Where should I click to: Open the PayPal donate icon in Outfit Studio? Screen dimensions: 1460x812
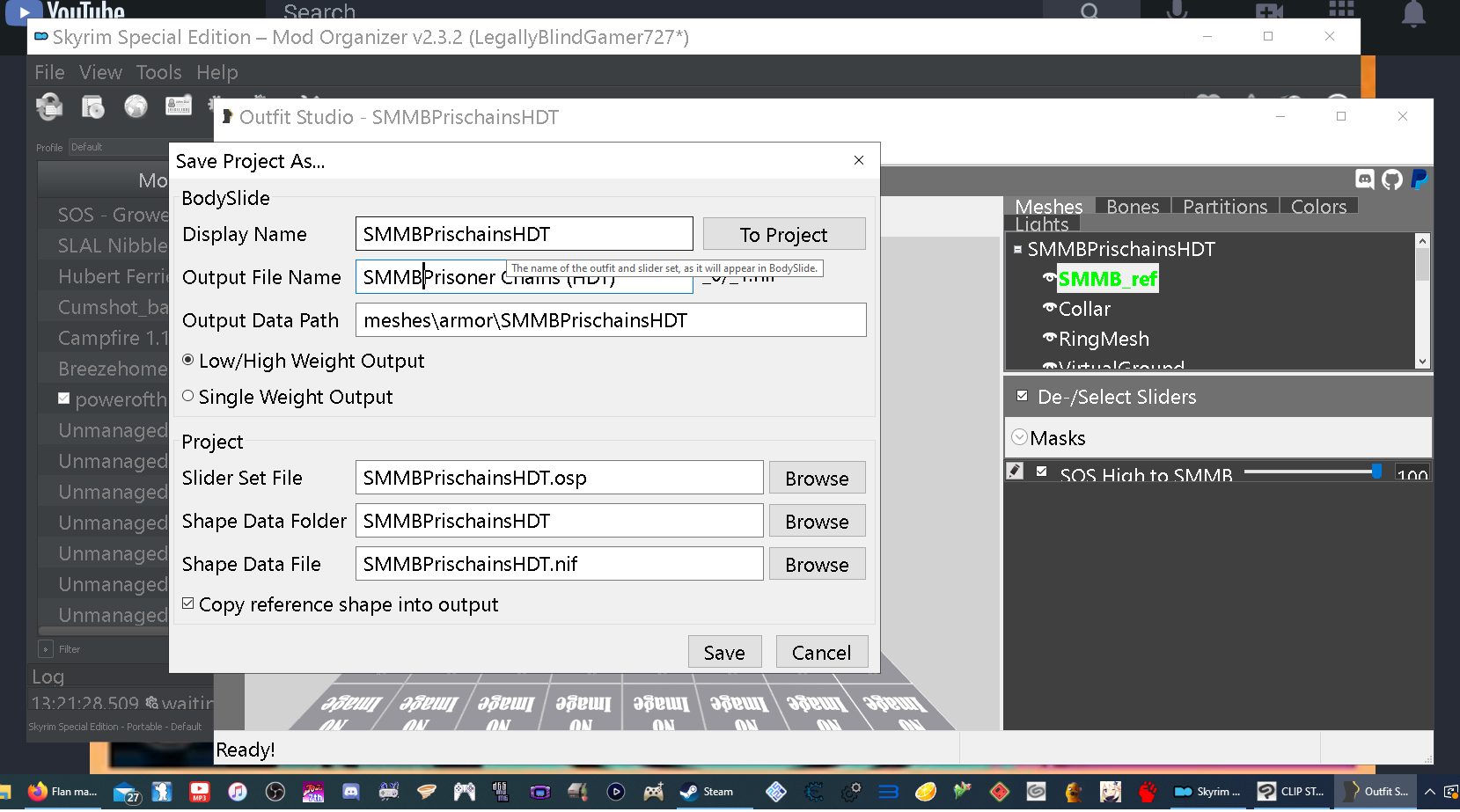coord(1419,179)
